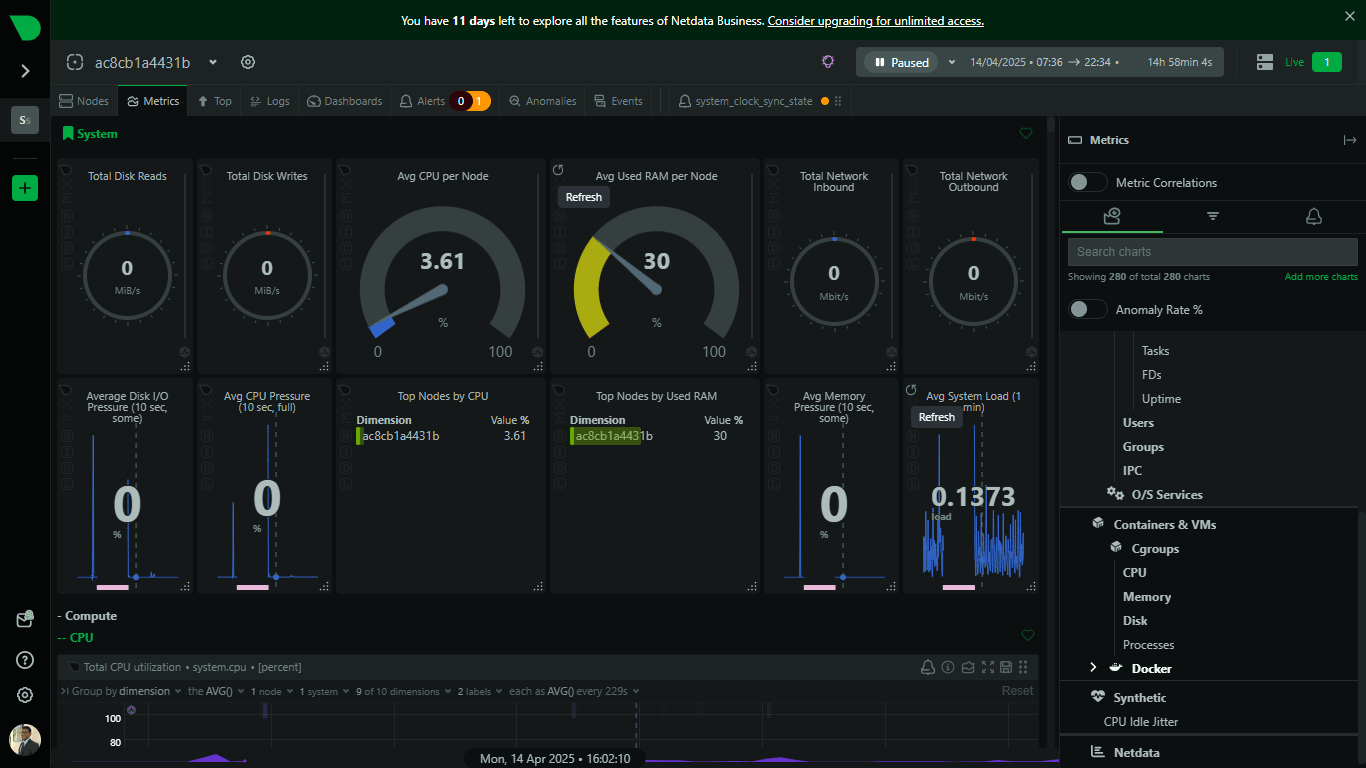Viewport: 1366px width, 768px height.
Task: Expand the left sidebar with the chevron
Action: pyautogui.click(x=25, y=71)
